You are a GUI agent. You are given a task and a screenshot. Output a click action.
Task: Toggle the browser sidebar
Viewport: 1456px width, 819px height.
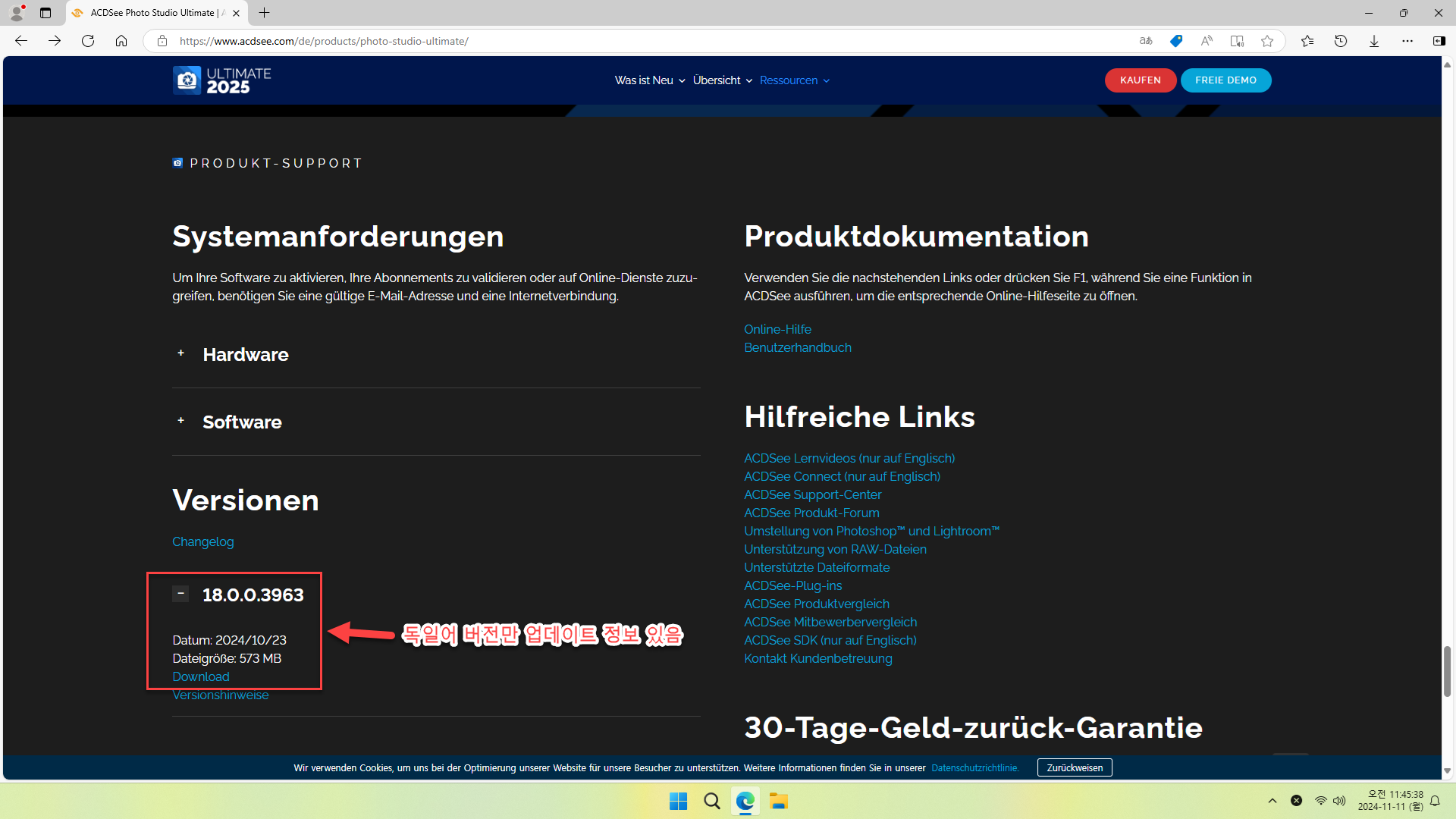pyautogui.click(x=1439, y=41)
